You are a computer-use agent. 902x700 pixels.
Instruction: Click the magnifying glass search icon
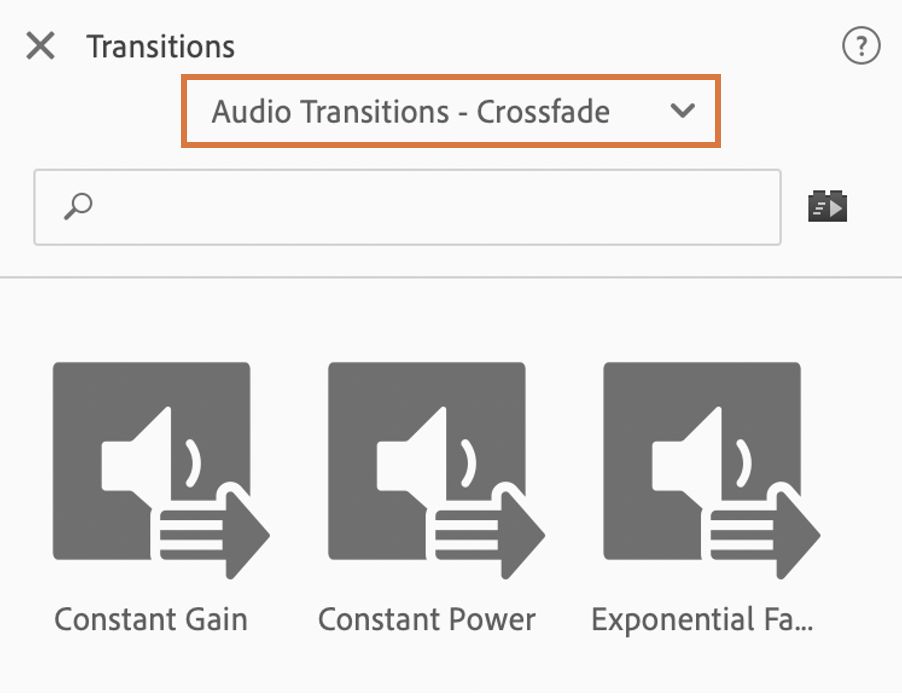[x=78, y=207]
